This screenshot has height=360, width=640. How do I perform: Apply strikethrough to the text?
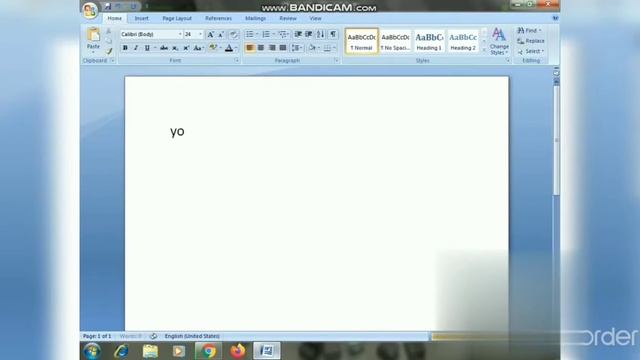click(164, 48)
